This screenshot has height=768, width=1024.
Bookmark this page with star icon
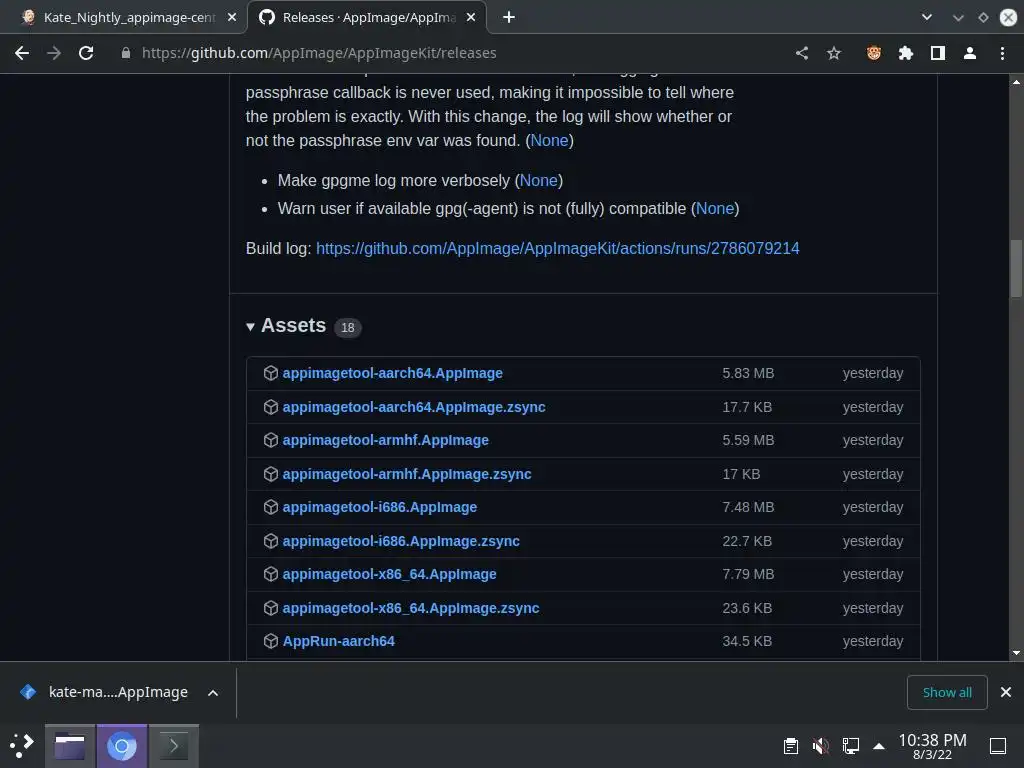click(x=834, y=53)
